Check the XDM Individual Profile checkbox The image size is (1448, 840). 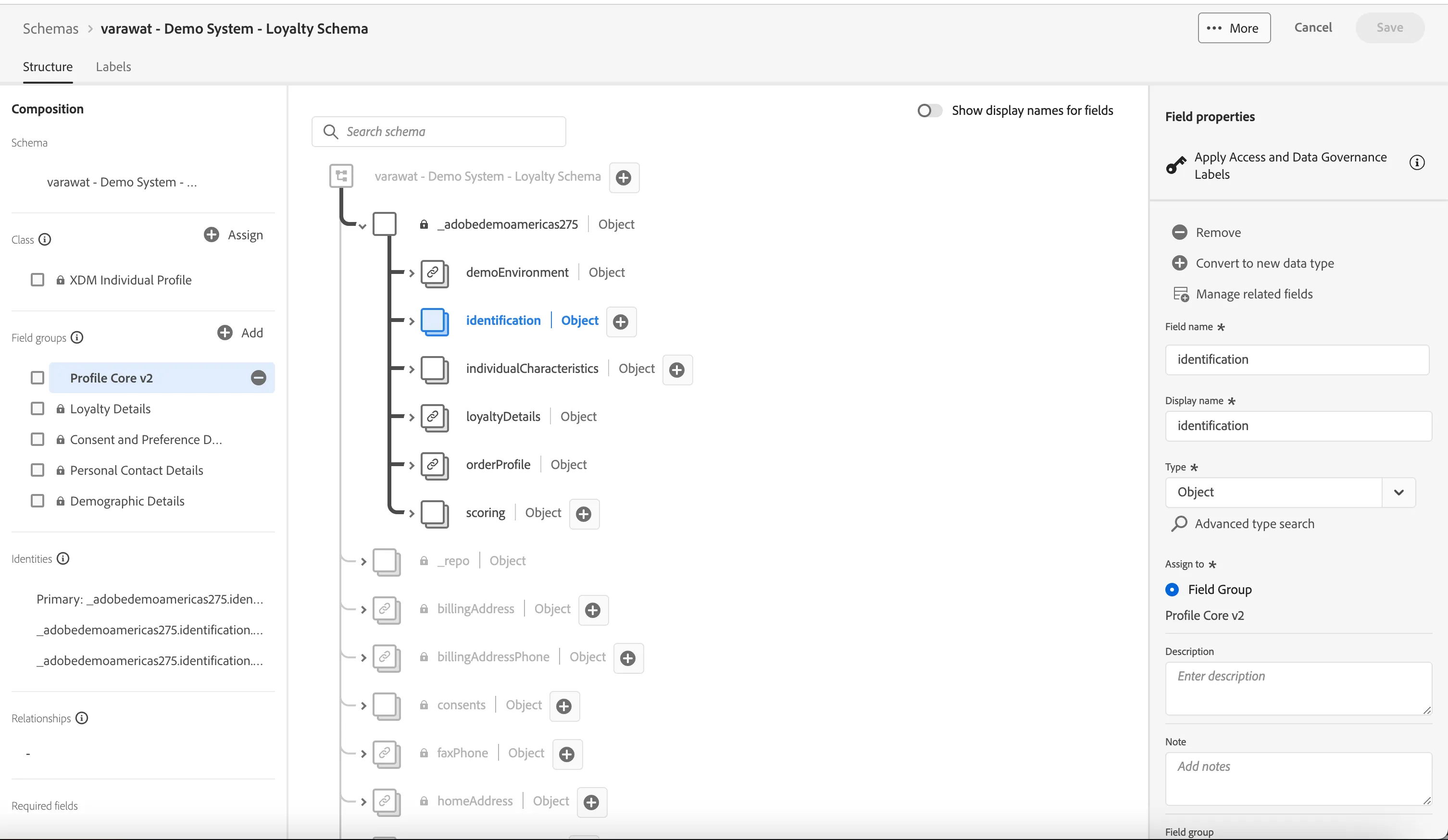click(x=37, y=280)
